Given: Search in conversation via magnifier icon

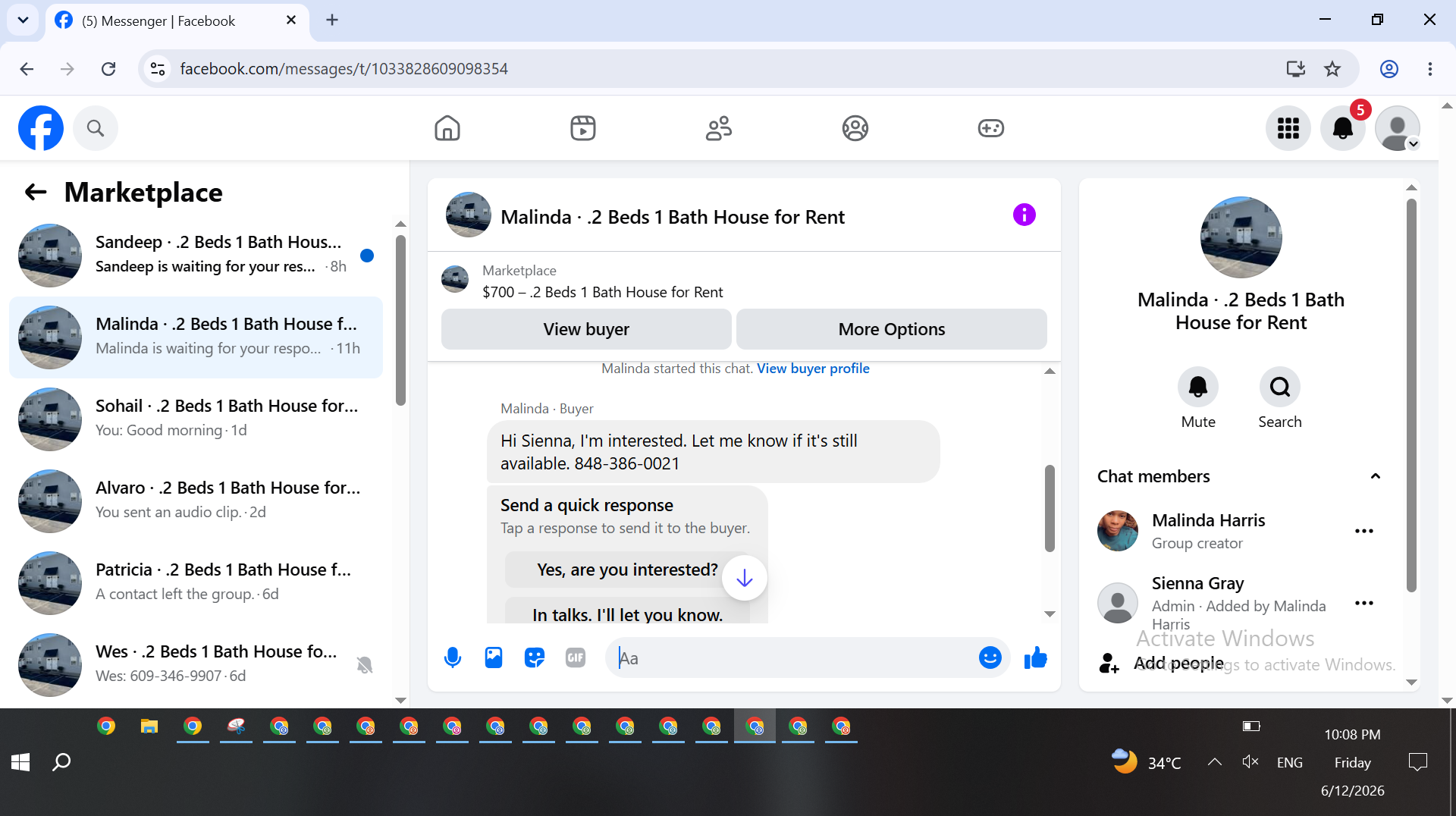Looking at the screenshot, I should click(x=1280, y=388).
